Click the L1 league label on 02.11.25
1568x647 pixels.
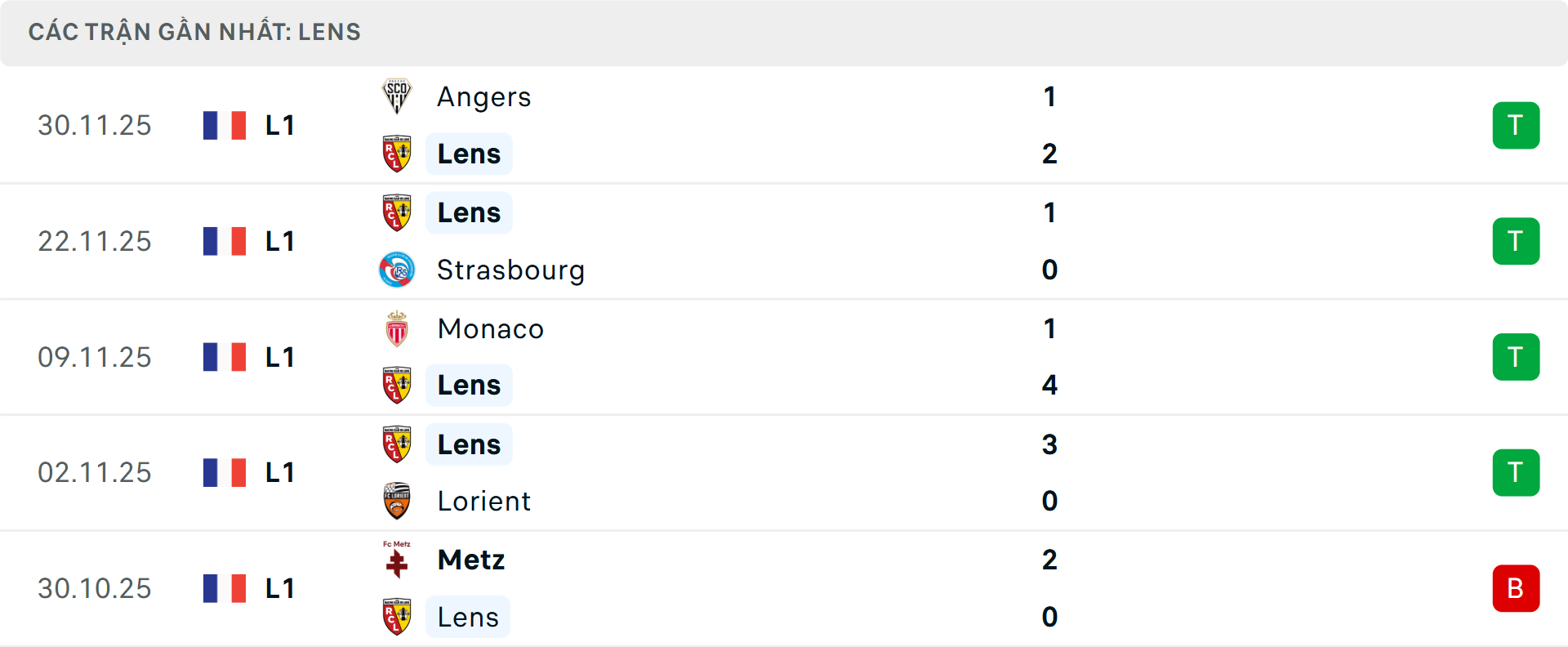pos(280,472)
